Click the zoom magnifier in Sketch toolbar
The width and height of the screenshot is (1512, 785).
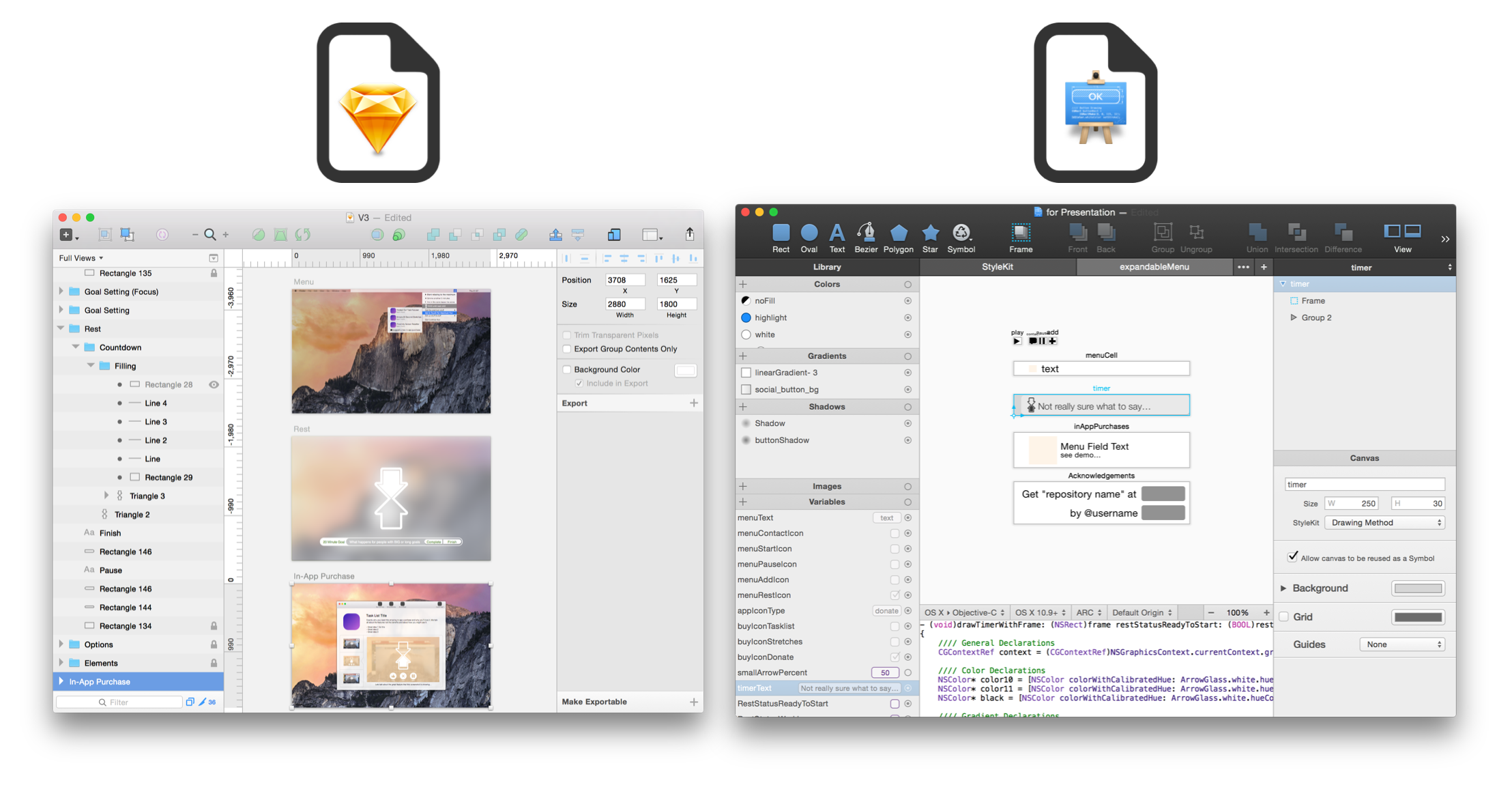[210, 235]
